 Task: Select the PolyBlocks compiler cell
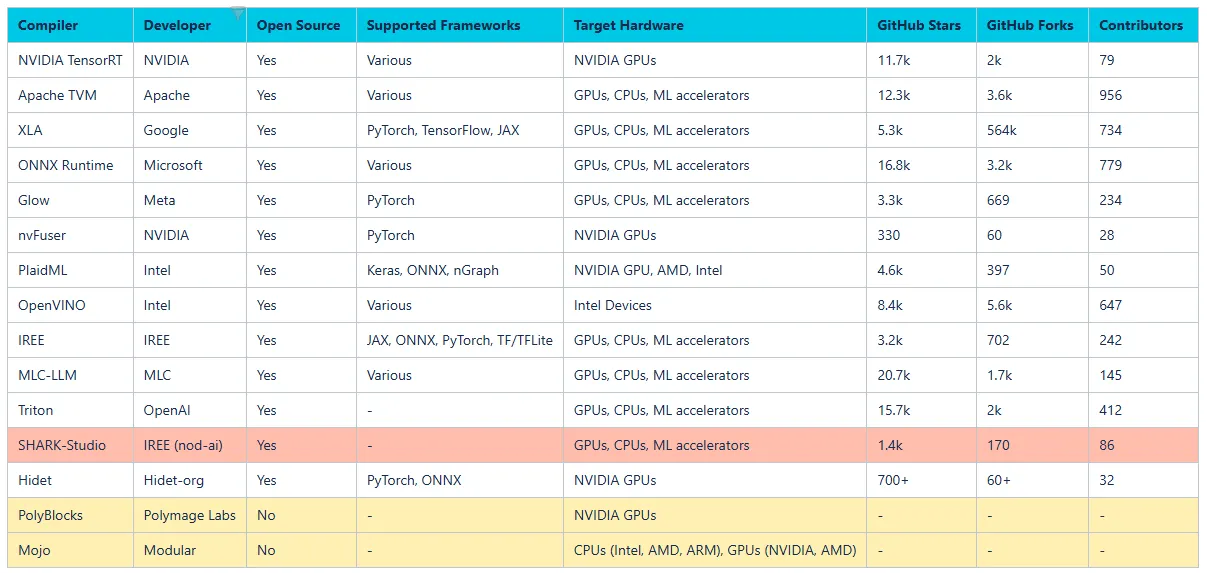(71, 515)
